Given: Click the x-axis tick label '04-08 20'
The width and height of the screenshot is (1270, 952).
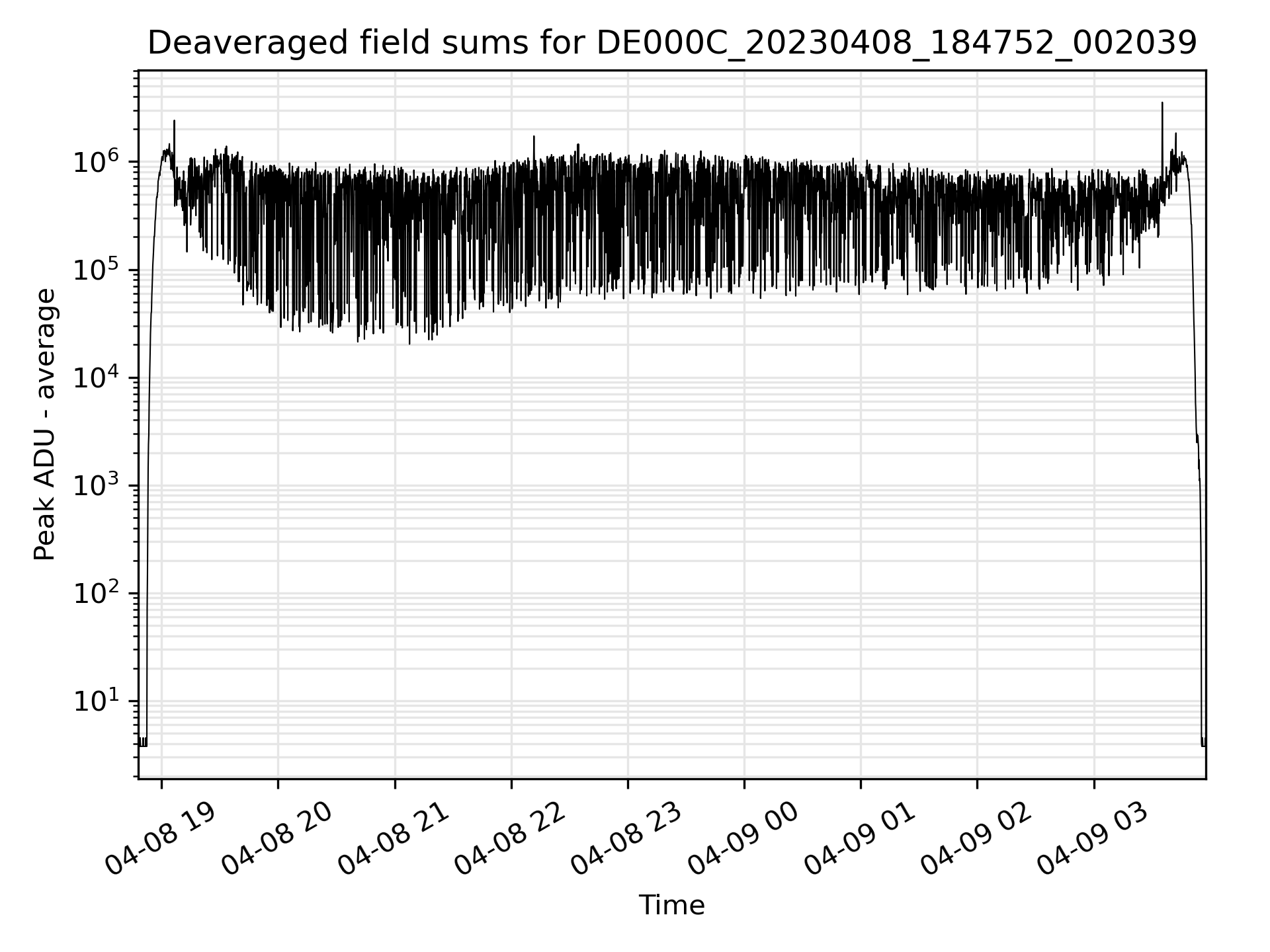Looking at the screenshot, I should pos(277,840).
